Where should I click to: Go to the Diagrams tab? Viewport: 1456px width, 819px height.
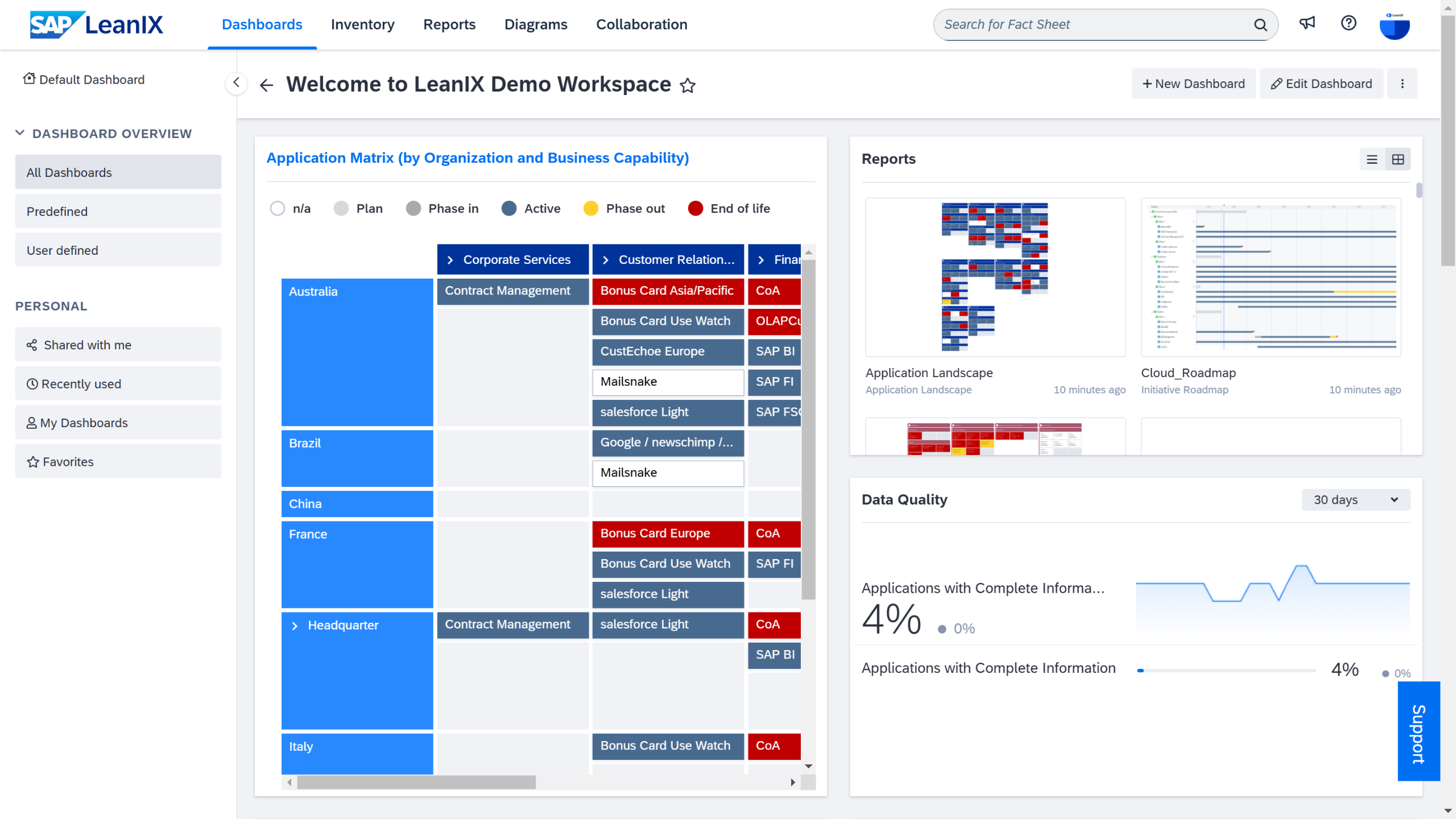point(535,24)
